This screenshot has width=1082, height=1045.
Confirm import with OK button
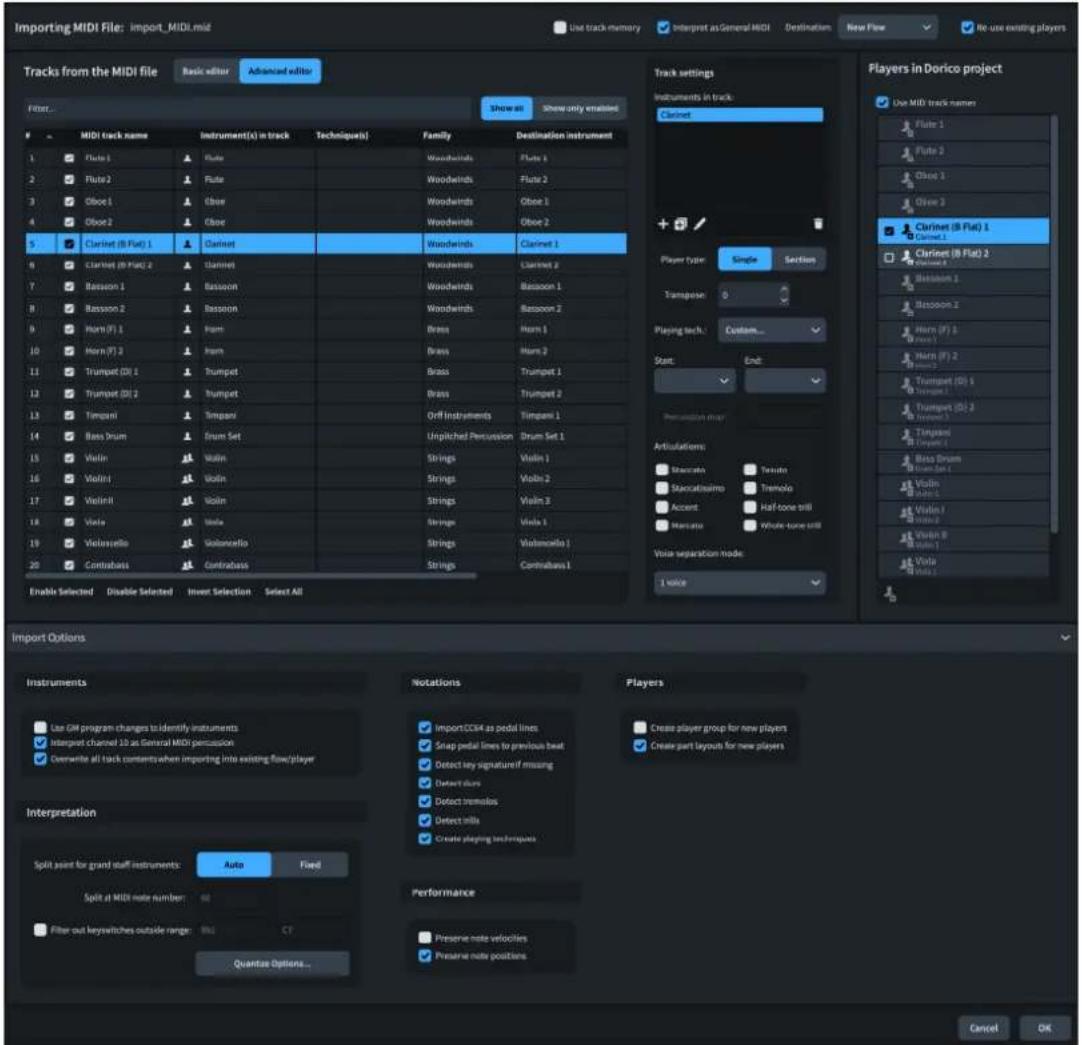(1044, 1028)
